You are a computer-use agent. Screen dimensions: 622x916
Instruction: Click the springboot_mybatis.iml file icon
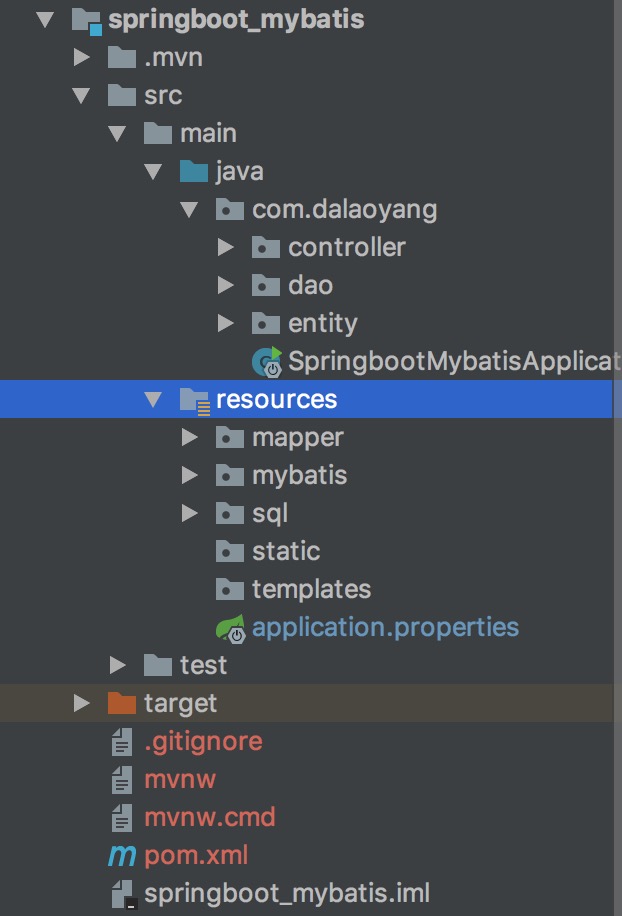pos(124,894)
